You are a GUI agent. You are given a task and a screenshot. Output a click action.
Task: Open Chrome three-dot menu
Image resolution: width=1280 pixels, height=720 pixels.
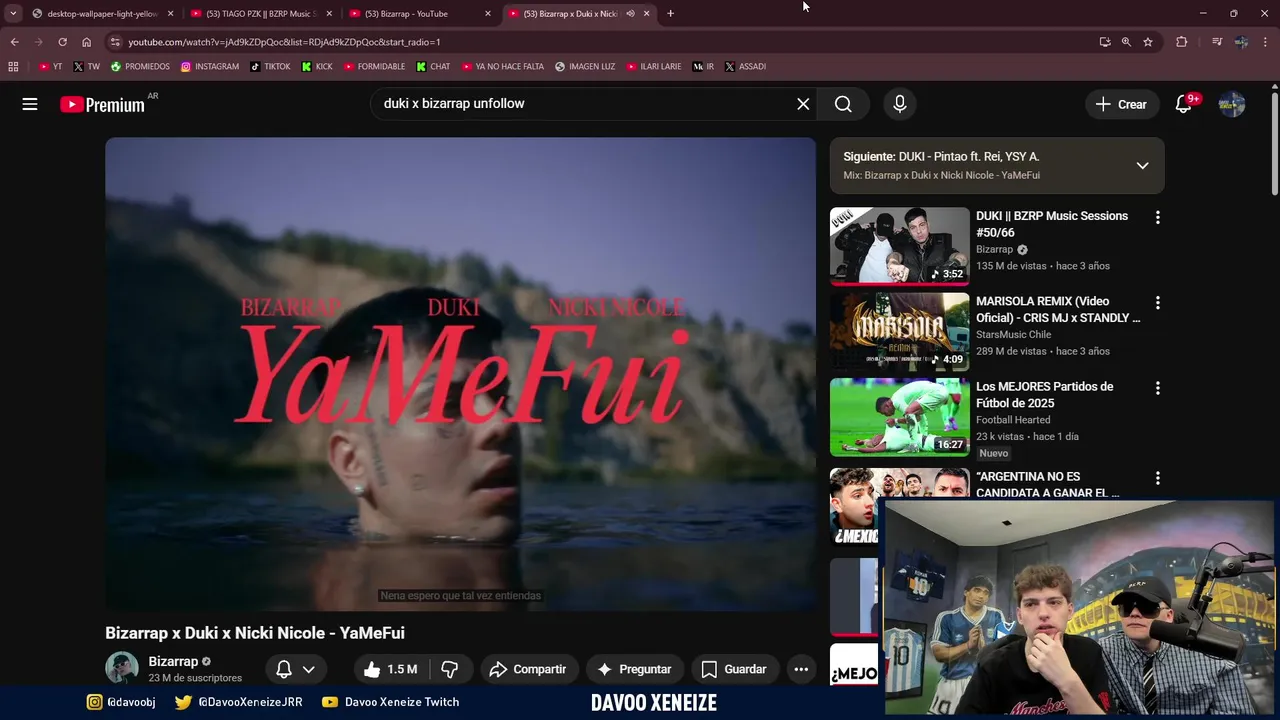1266,42
